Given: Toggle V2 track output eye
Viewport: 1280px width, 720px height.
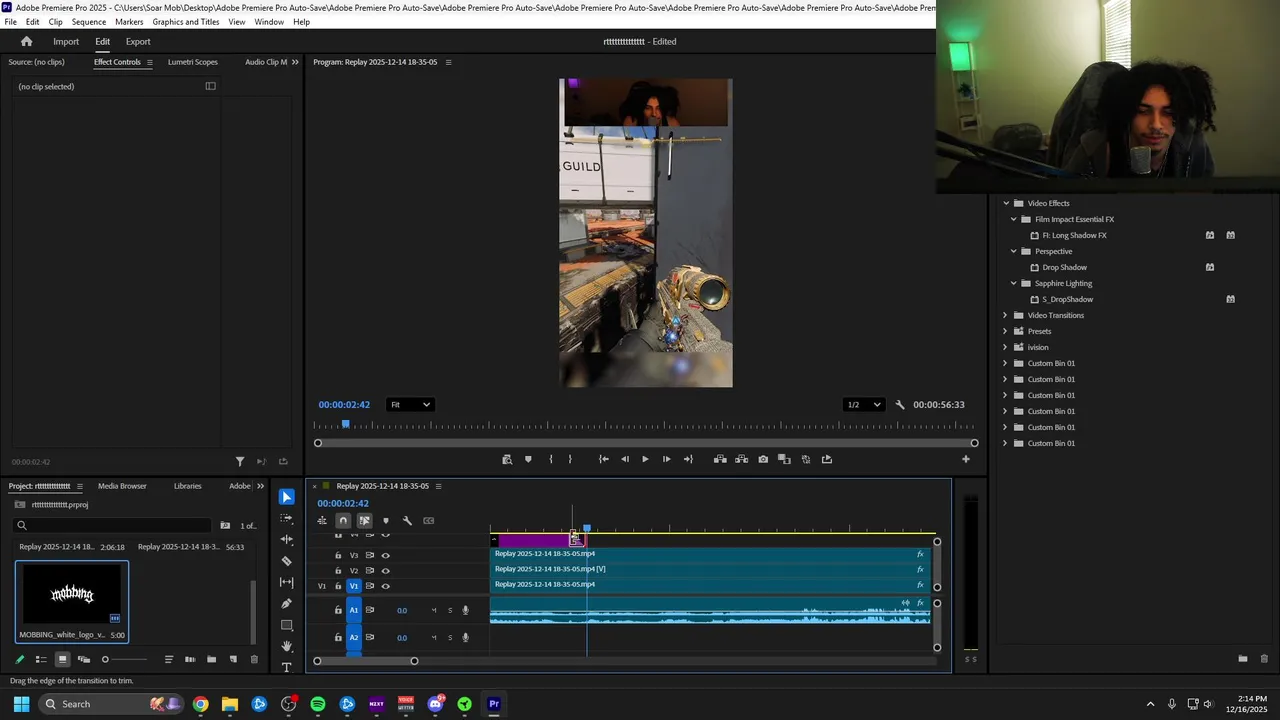Looking at the screenshot, I should click(x=385, y=571).
